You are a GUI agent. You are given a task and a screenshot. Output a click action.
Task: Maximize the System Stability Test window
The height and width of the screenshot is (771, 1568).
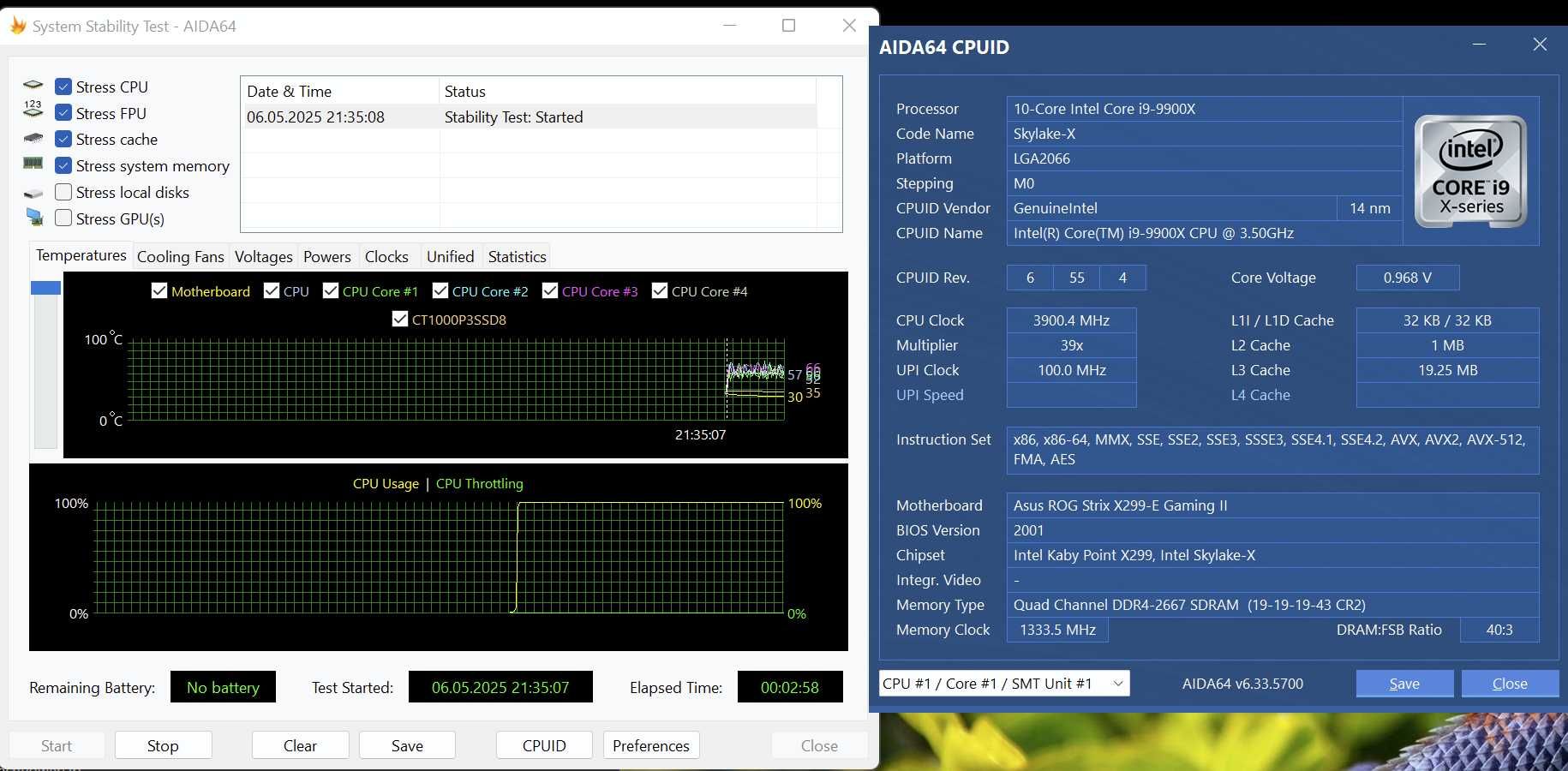789,26
